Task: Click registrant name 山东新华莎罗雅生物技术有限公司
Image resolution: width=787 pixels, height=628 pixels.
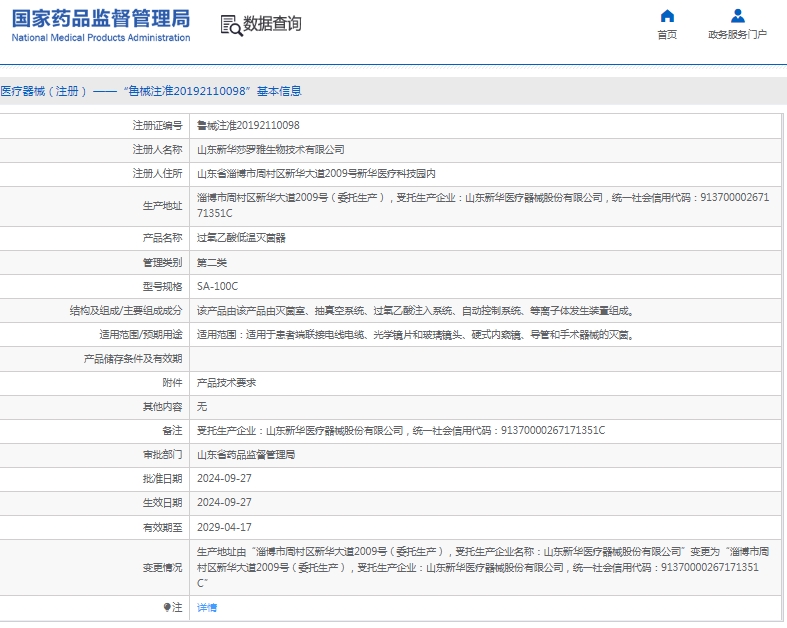Action: (x=271, y=150)
